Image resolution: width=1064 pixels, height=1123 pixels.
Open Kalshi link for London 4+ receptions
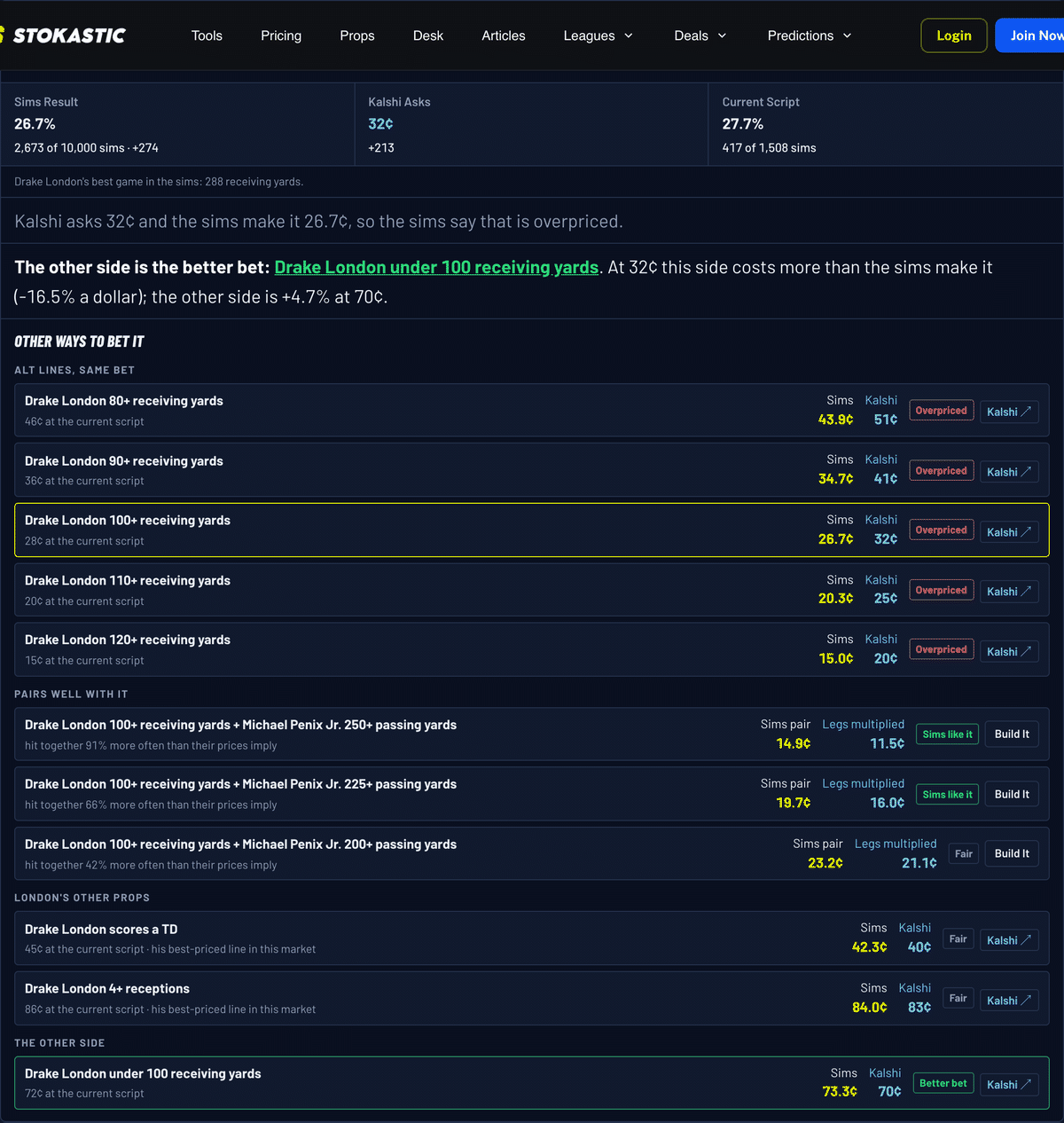pos(1009,1001)
